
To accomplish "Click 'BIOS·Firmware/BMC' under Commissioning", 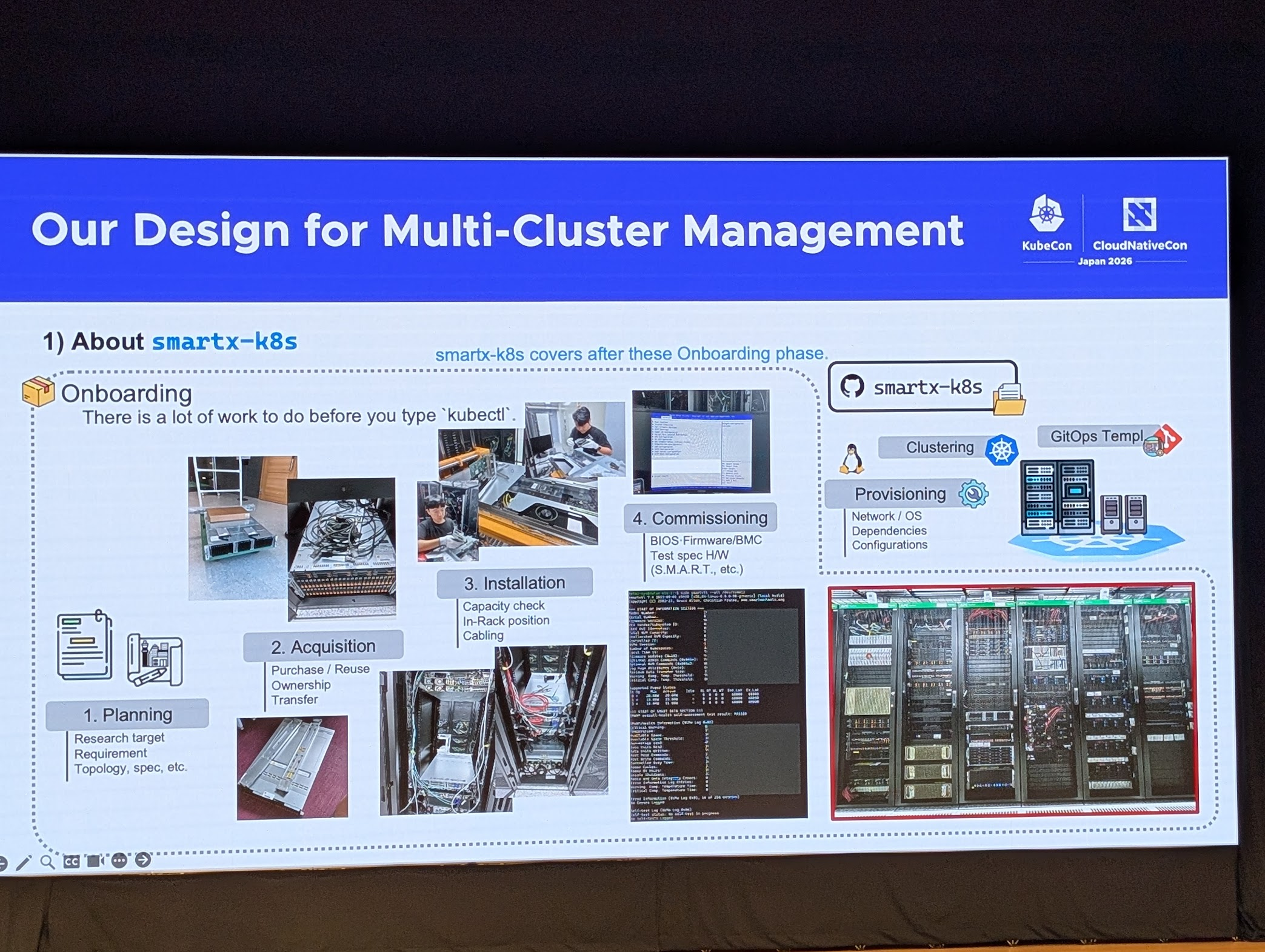I will click(706, 541).
